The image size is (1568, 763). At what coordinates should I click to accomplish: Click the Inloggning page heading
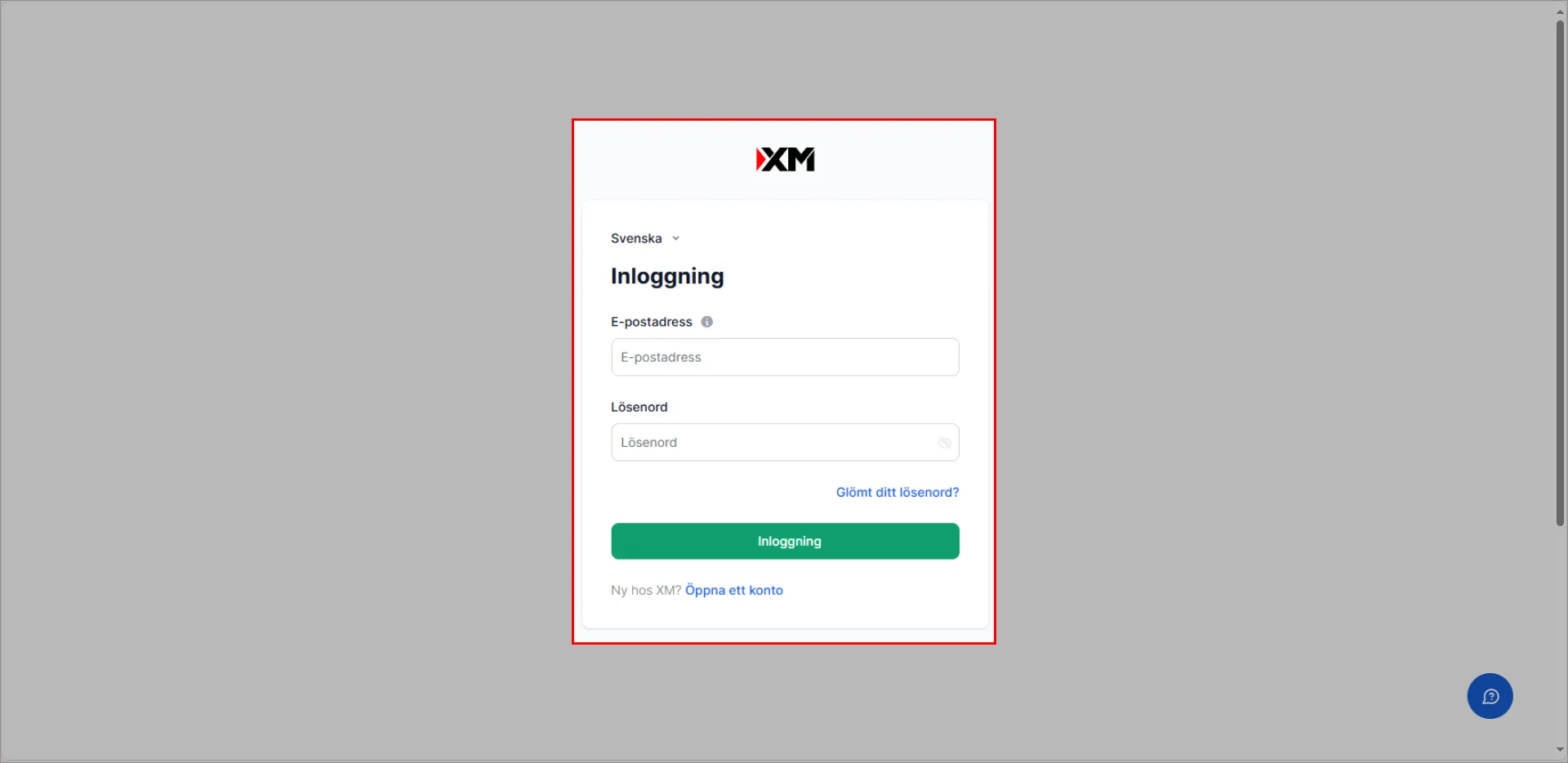(667, 276)
